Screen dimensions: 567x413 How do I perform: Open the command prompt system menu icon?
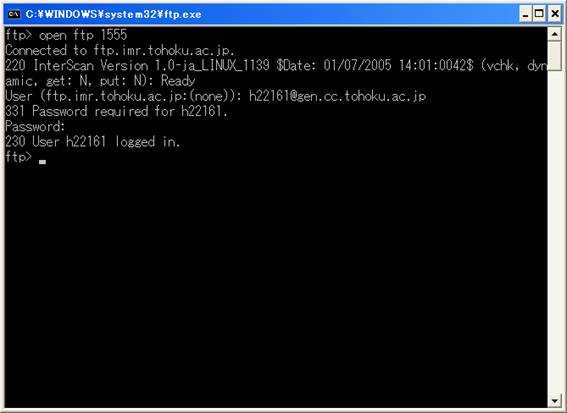[x=14, y=14]
